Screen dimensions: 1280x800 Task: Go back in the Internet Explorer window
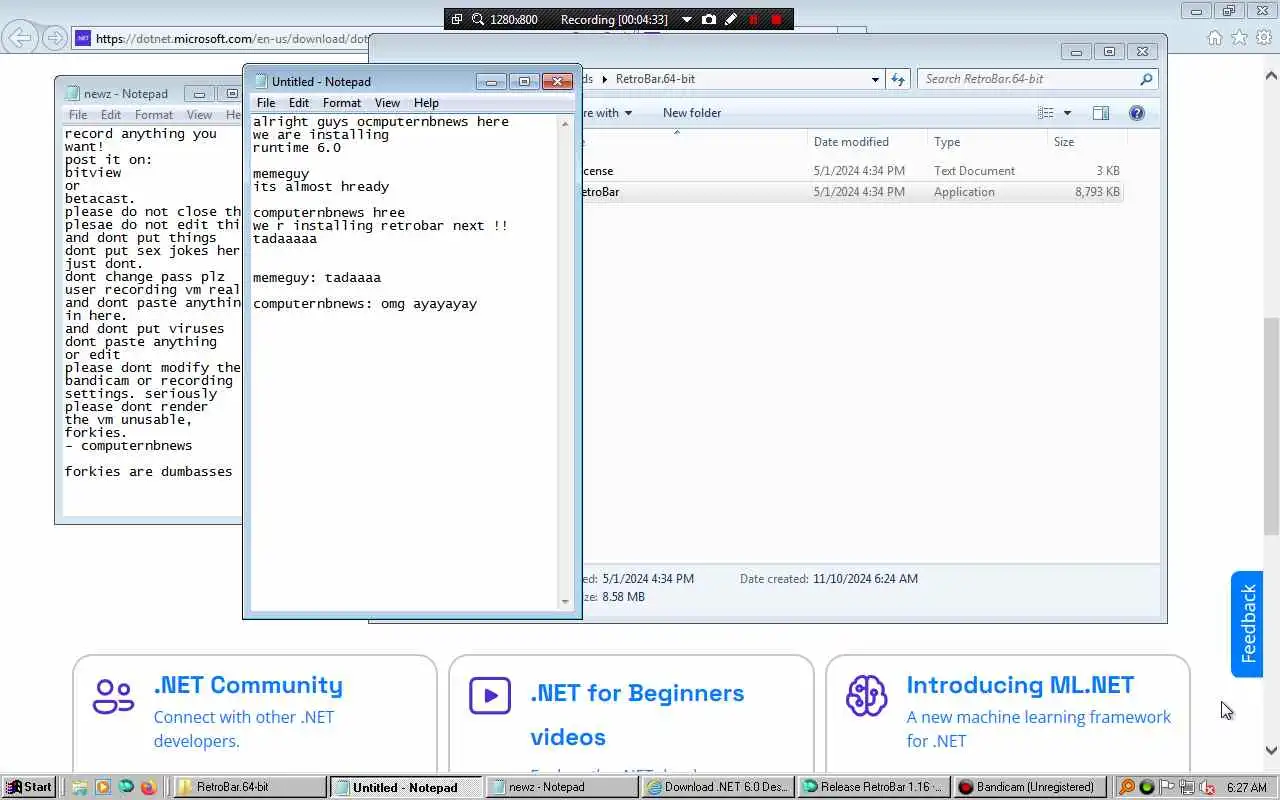(21, 38)
